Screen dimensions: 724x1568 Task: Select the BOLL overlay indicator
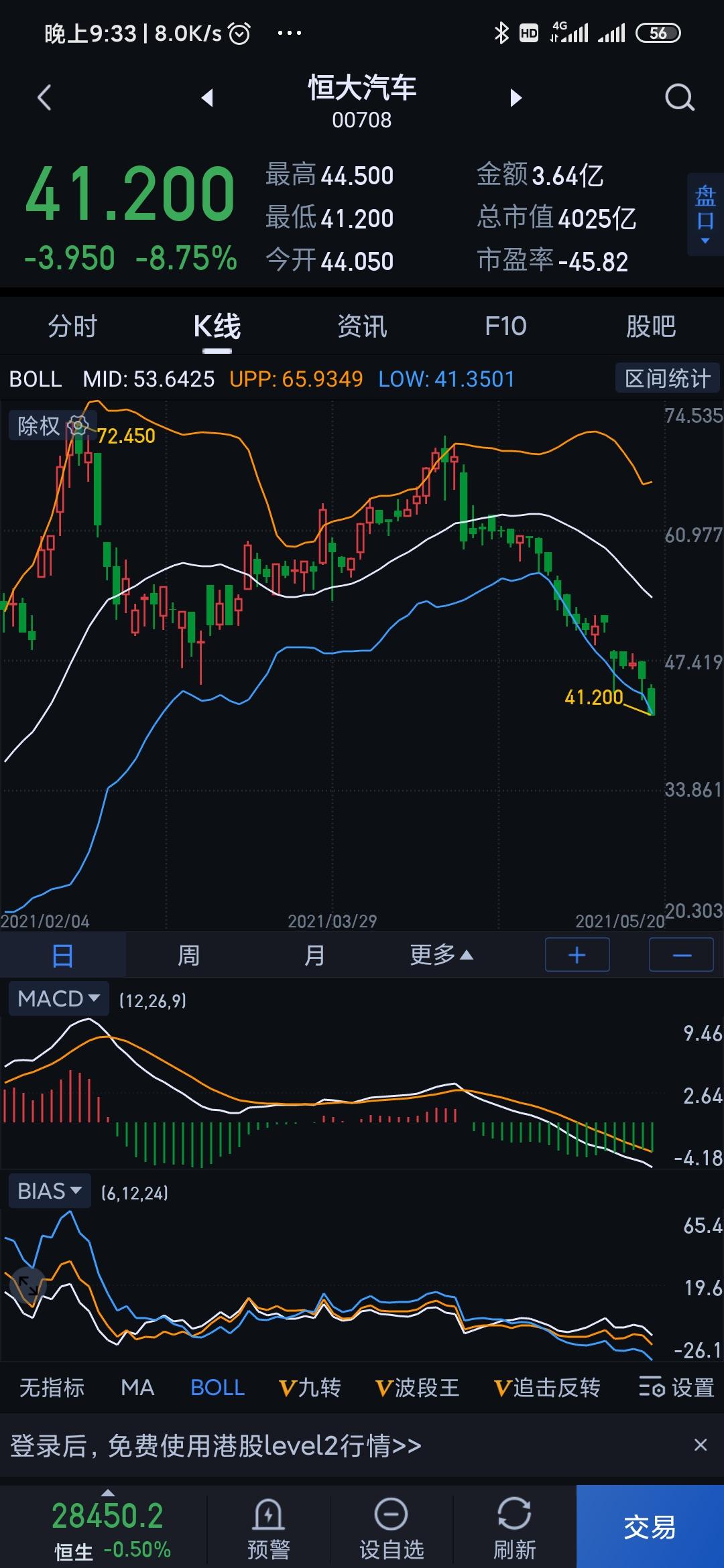click(x=217, y=1387)
